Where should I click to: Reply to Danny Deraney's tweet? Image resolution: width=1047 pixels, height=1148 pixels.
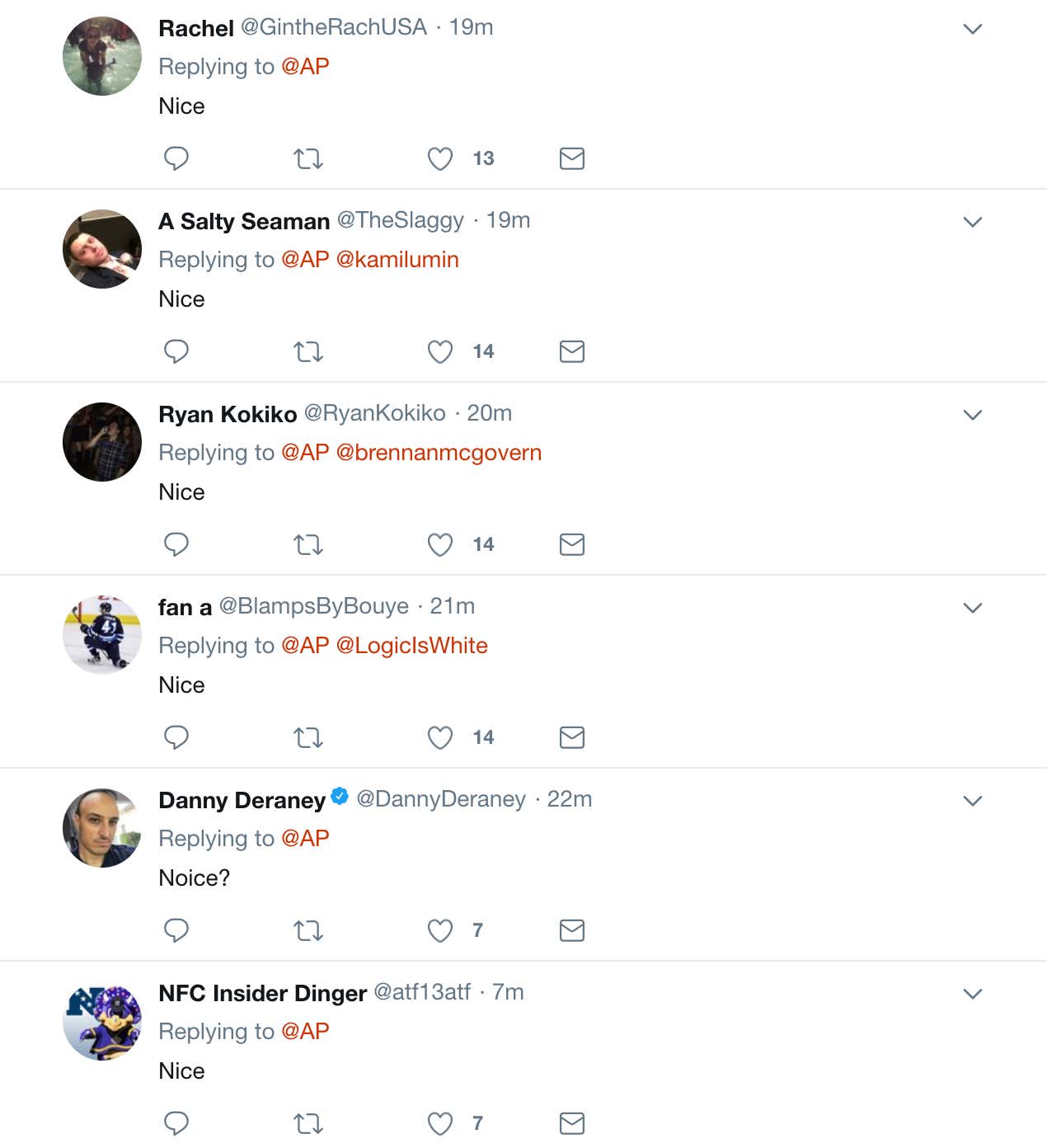click(x=176, y=930)
